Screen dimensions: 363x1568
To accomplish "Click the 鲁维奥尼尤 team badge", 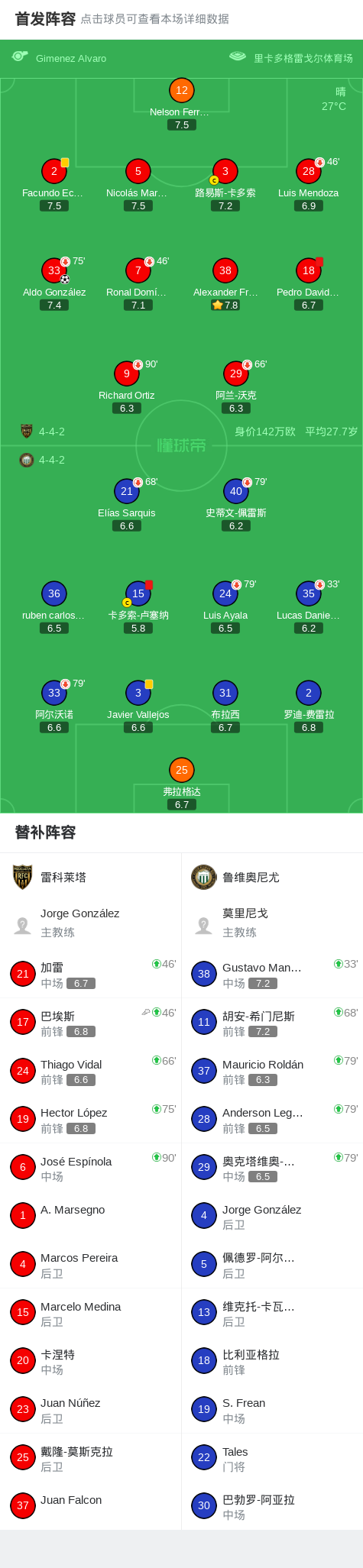I will pos(204,877).
